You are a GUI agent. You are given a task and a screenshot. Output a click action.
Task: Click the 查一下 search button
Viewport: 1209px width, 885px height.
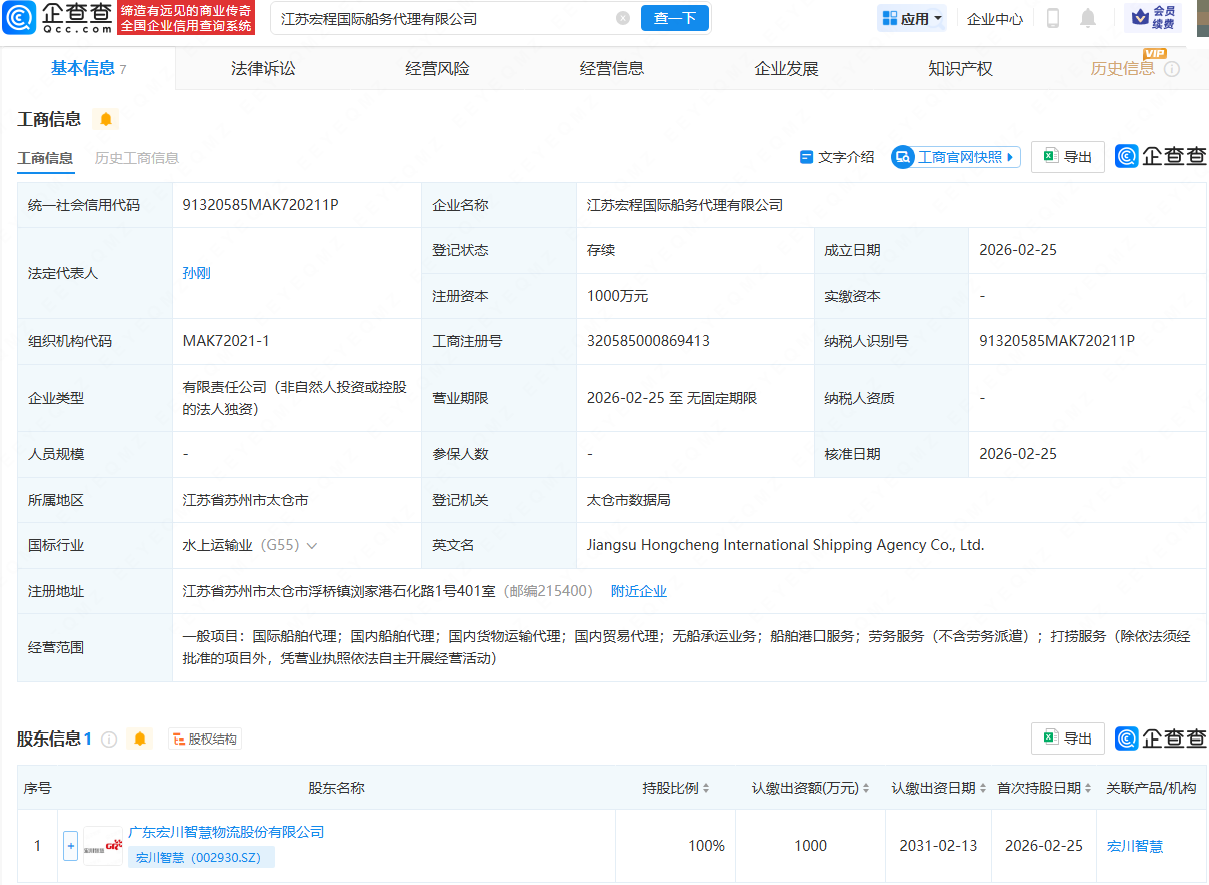tap(674, 18)
